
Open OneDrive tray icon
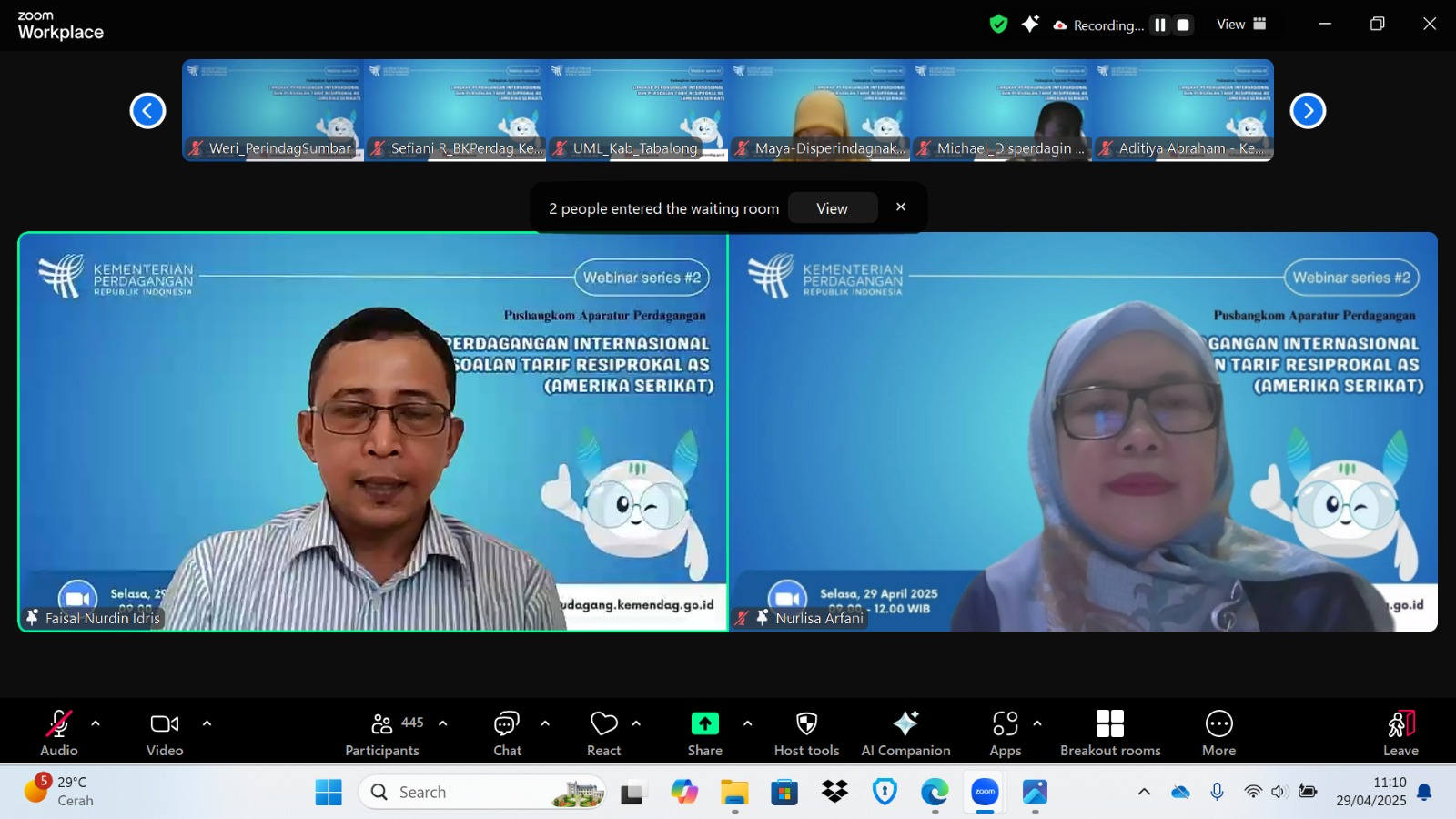[x=1180, y=792]
